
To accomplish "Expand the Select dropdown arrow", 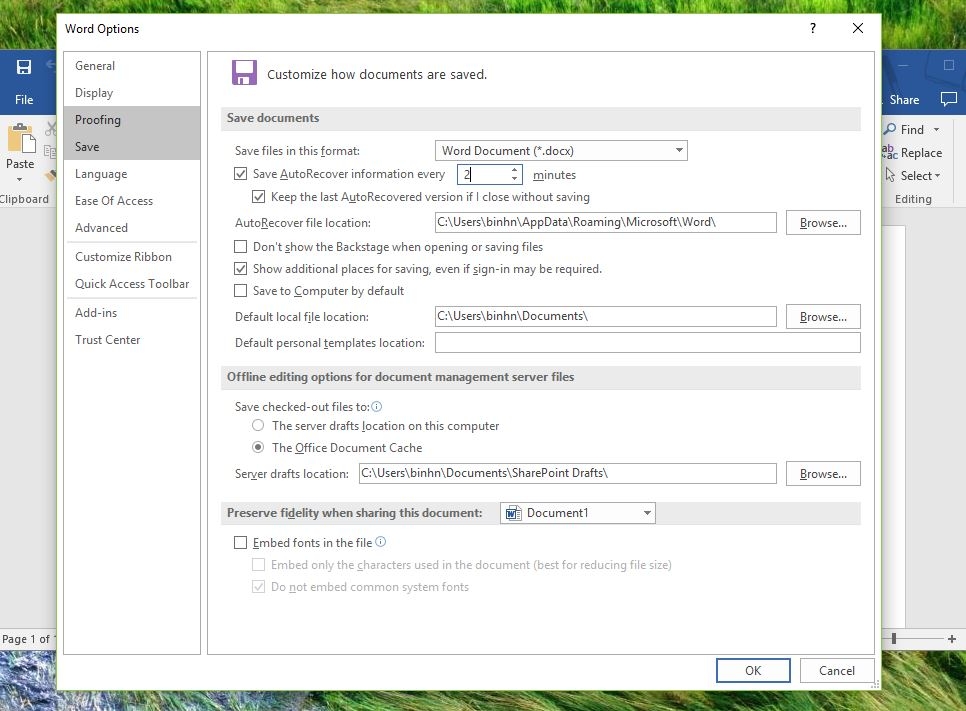I will click(x=938, y=176).
